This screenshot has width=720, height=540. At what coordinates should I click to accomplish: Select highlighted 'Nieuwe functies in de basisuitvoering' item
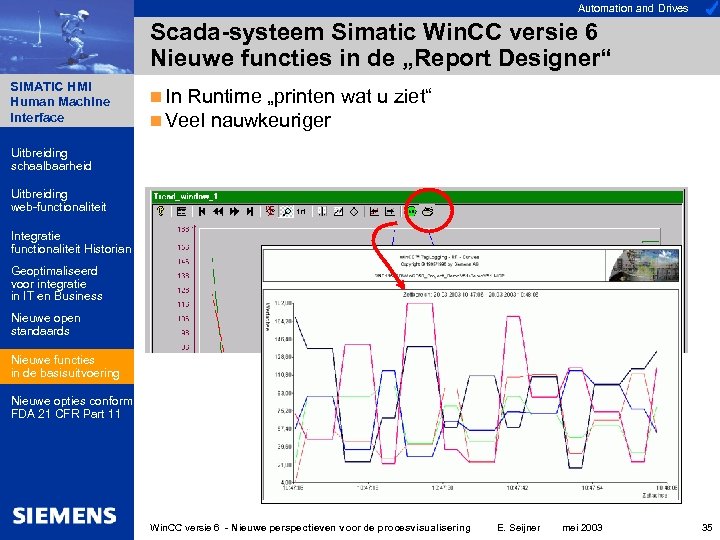[67, 366]
